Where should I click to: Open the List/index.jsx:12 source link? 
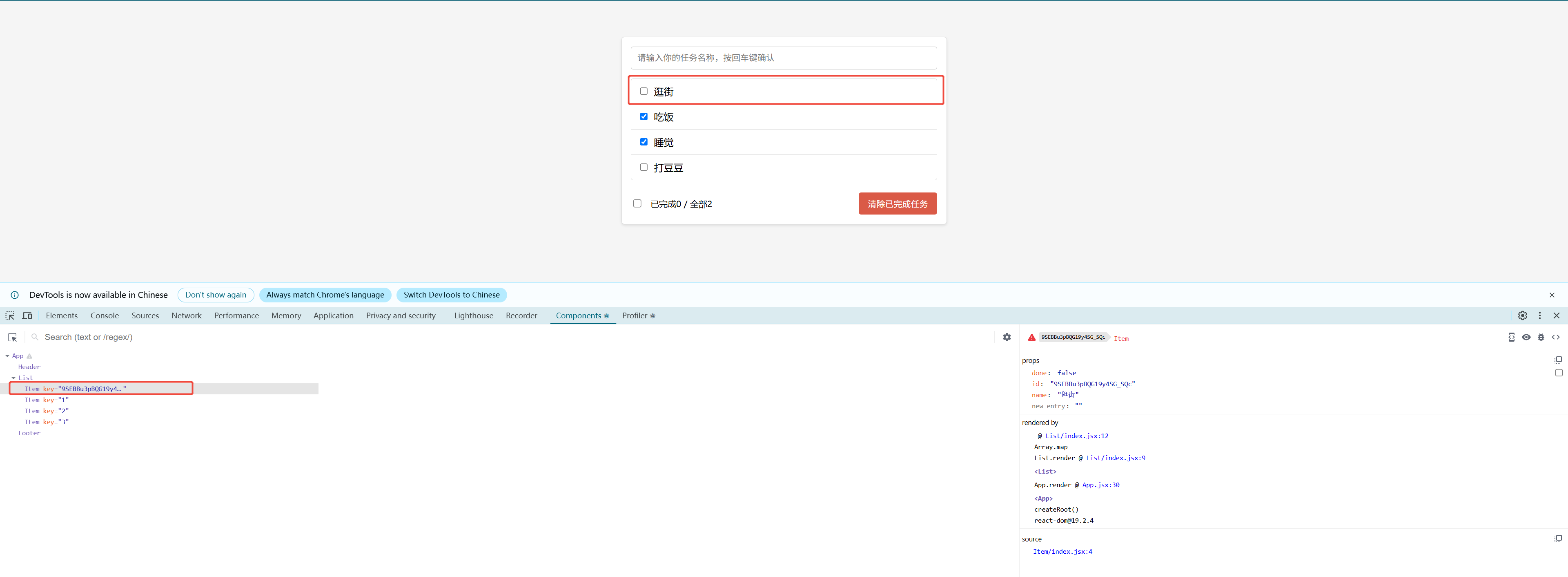[x=1076, y=436]
